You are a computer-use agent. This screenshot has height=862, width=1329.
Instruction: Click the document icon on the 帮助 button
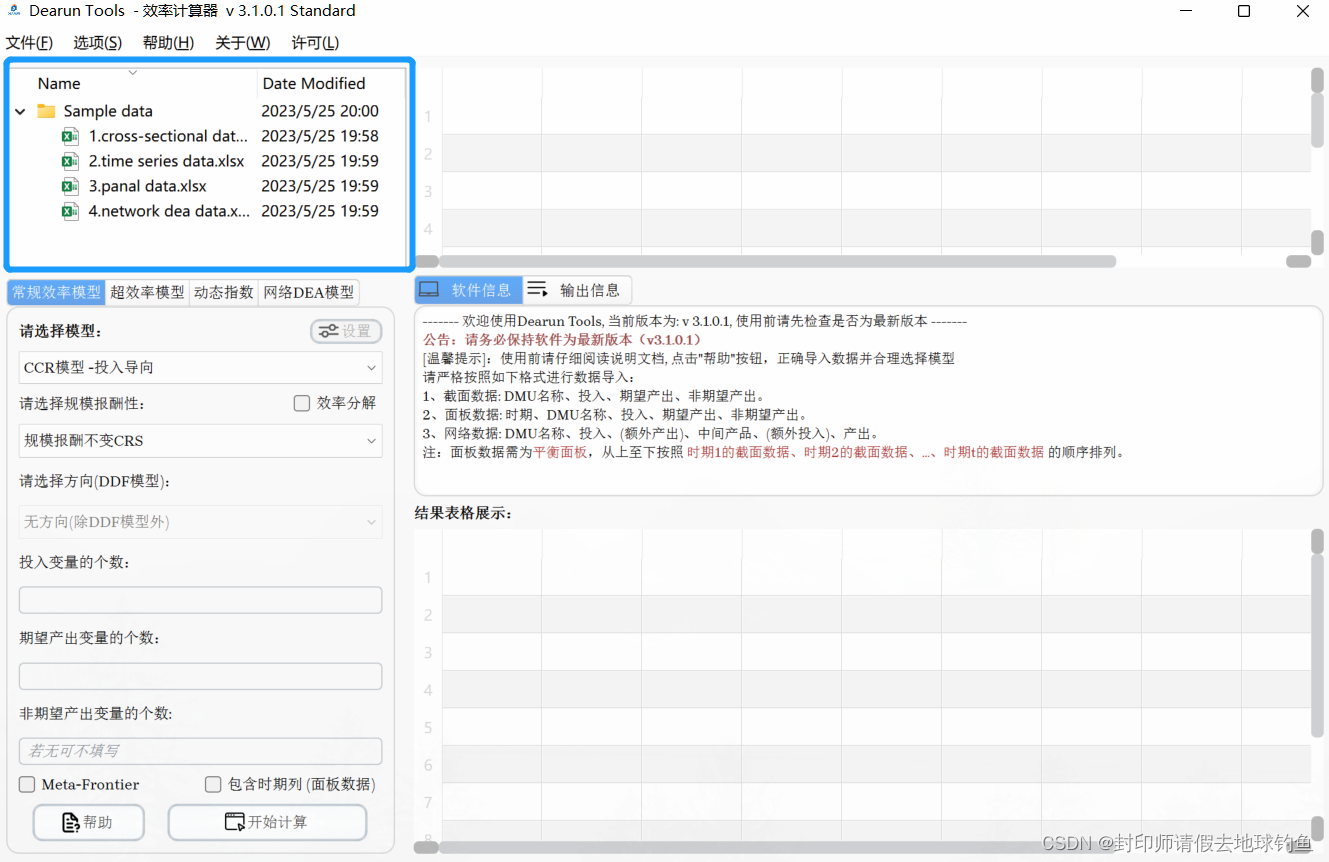pos(69,821)
